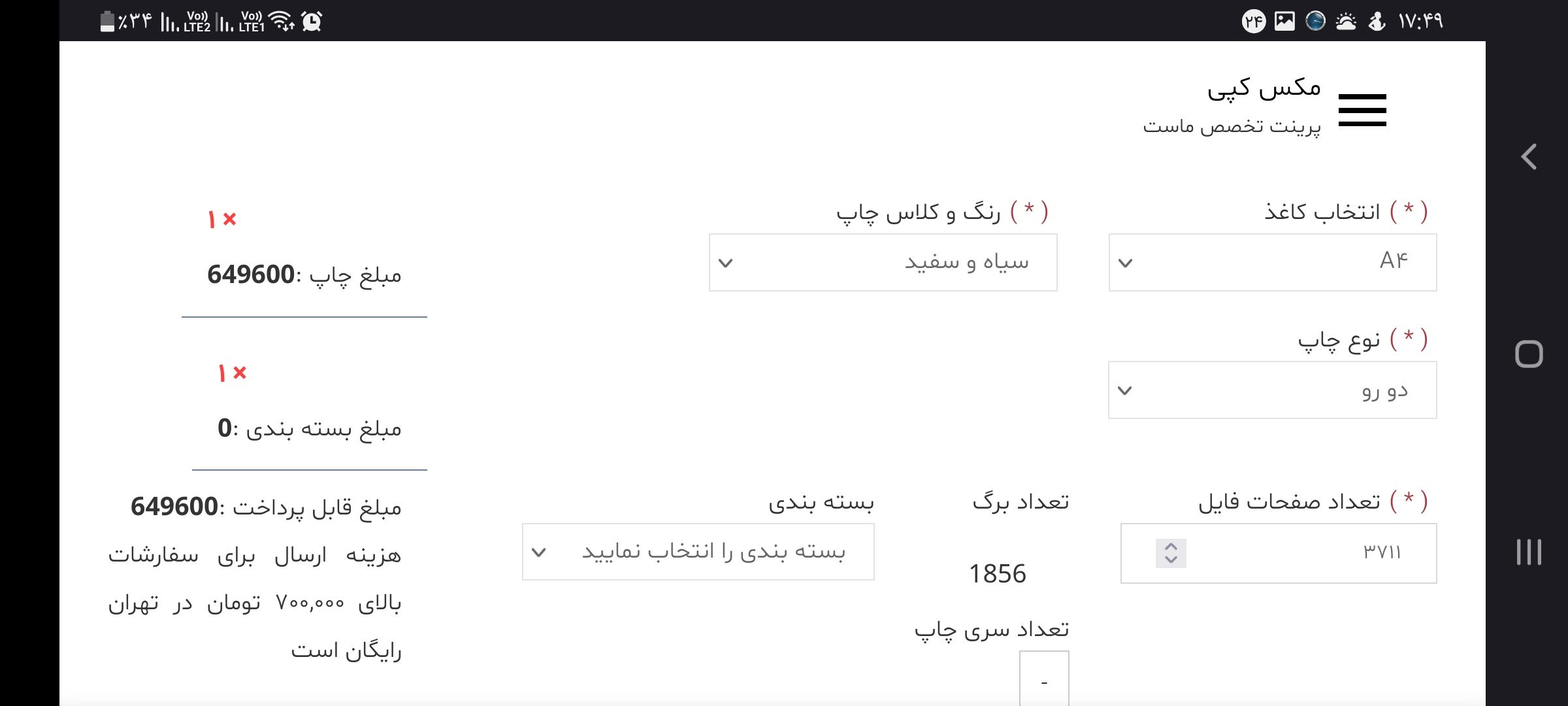1568x706 pixels.
Task: Decrease print series count with minus button
Action: coord(1044,681)
